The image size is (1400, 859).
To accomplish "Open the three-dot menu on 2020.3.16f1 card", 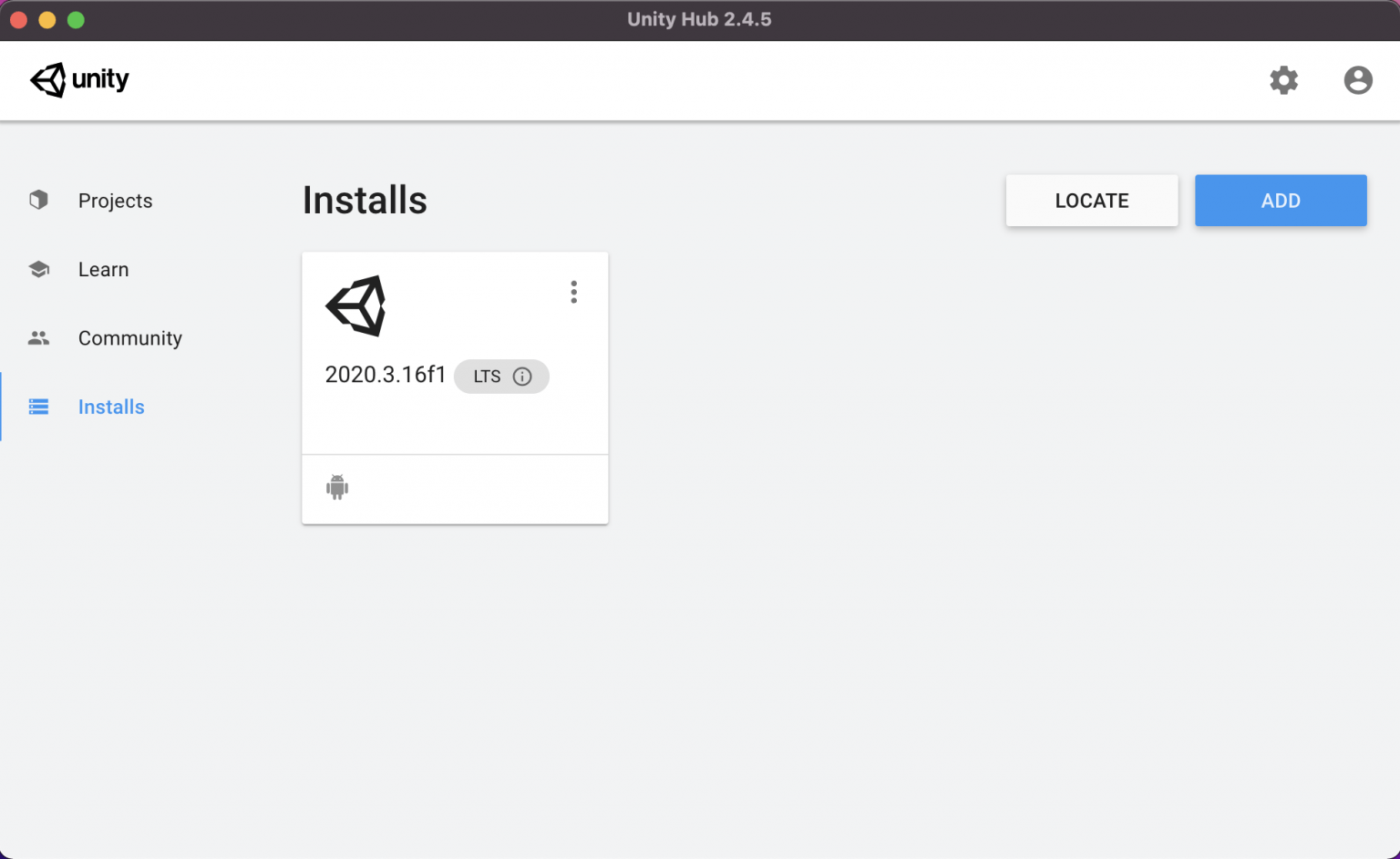I will point(574,292).
